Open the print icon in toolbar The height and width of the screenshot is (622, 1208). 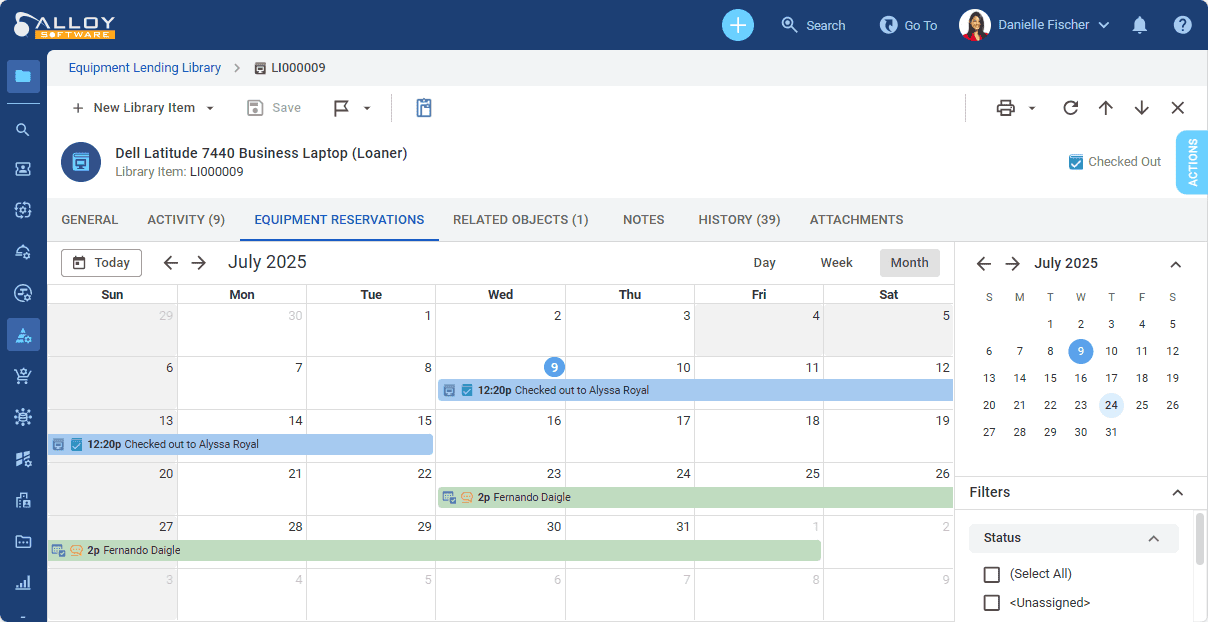[x=1005, y=108]
